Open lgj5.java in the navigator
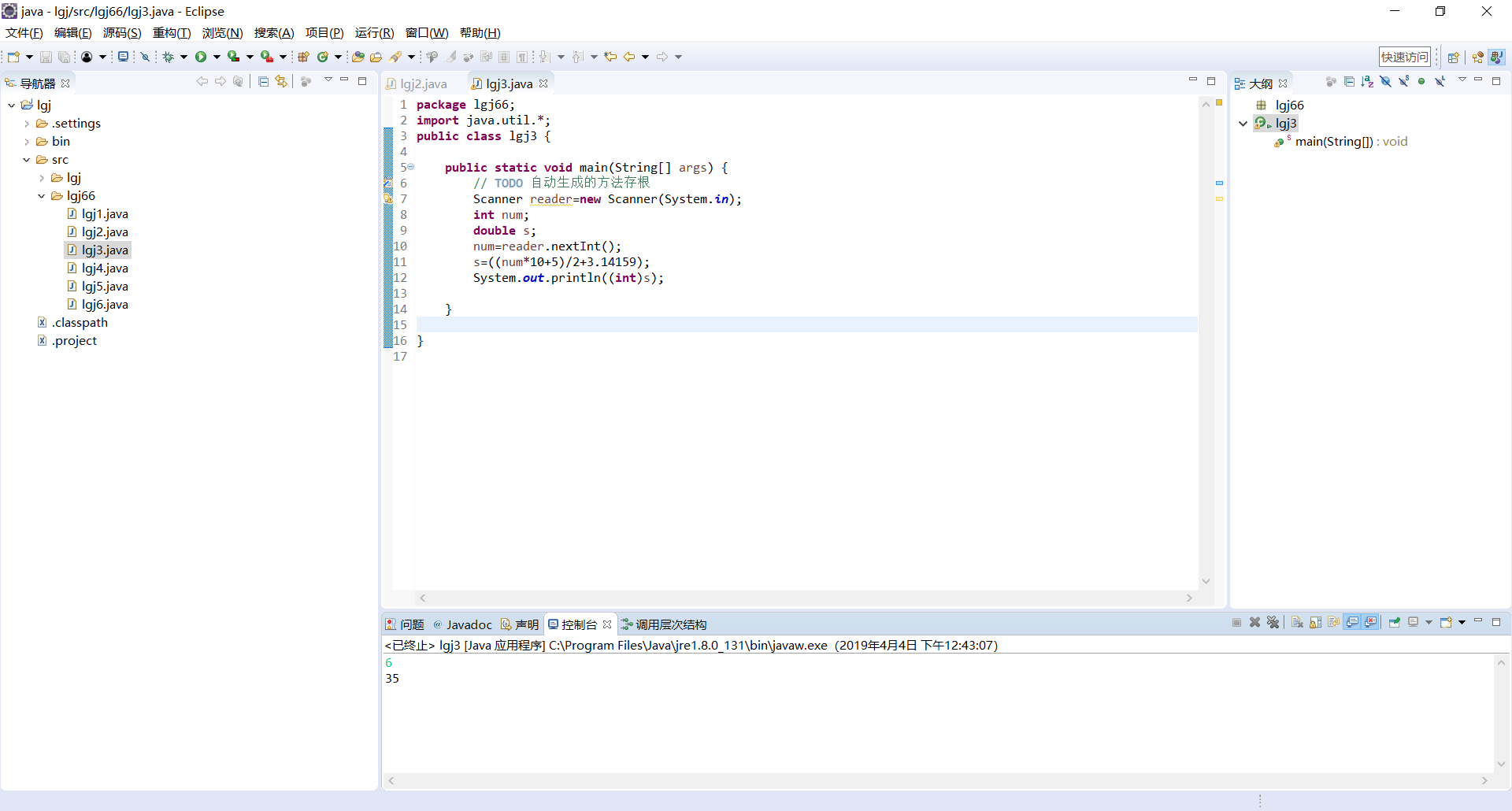Viewport: 1512px width, 811px height. [x=105, y=287]
